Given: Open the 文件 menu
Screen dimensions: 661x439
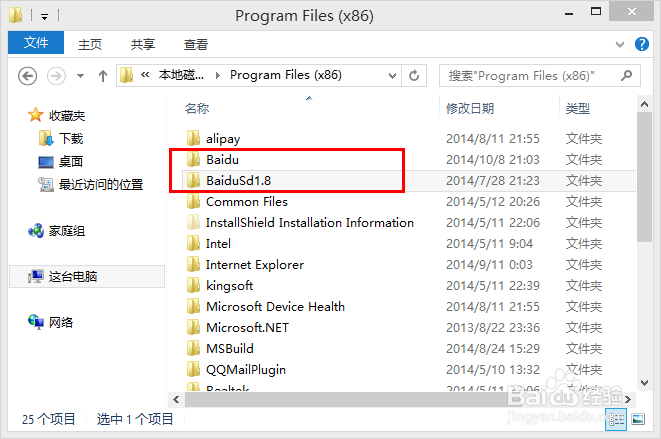Looking at the screenshot, I should pyautogui.click(x=36, y=43).
